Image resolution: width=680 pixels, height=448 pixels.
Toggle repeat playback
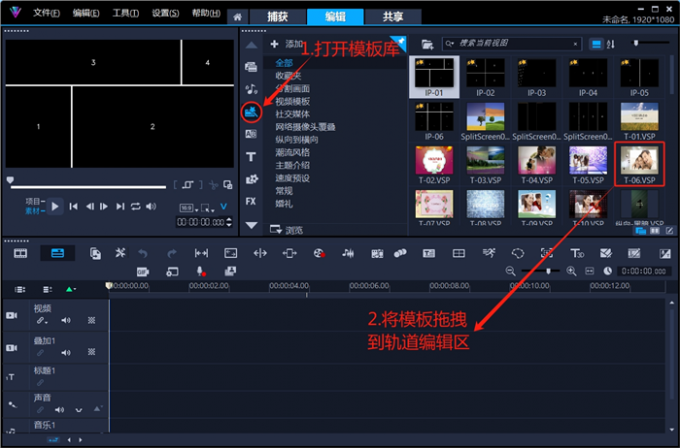pyautogui.click(x=136, y=206)
